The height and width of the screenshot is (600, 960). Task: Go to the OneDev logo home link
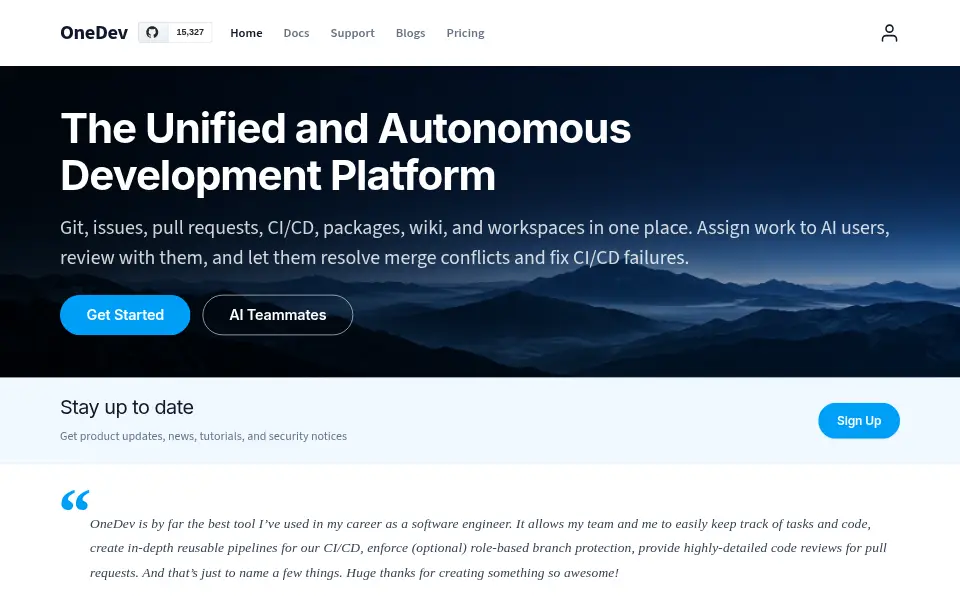point(94,32)
